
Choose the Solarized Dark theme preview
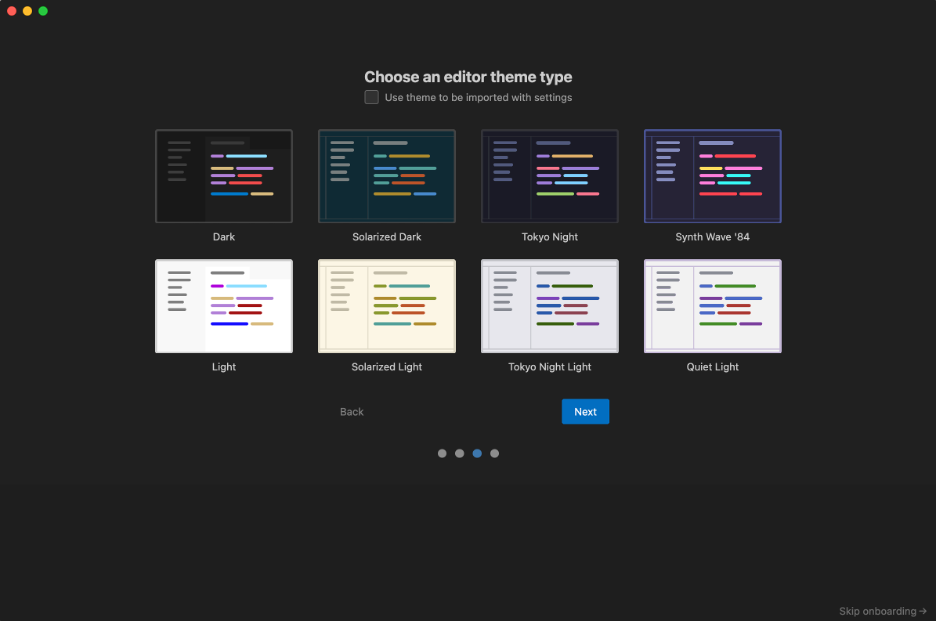pyautogui.click(x=387, y=176)
